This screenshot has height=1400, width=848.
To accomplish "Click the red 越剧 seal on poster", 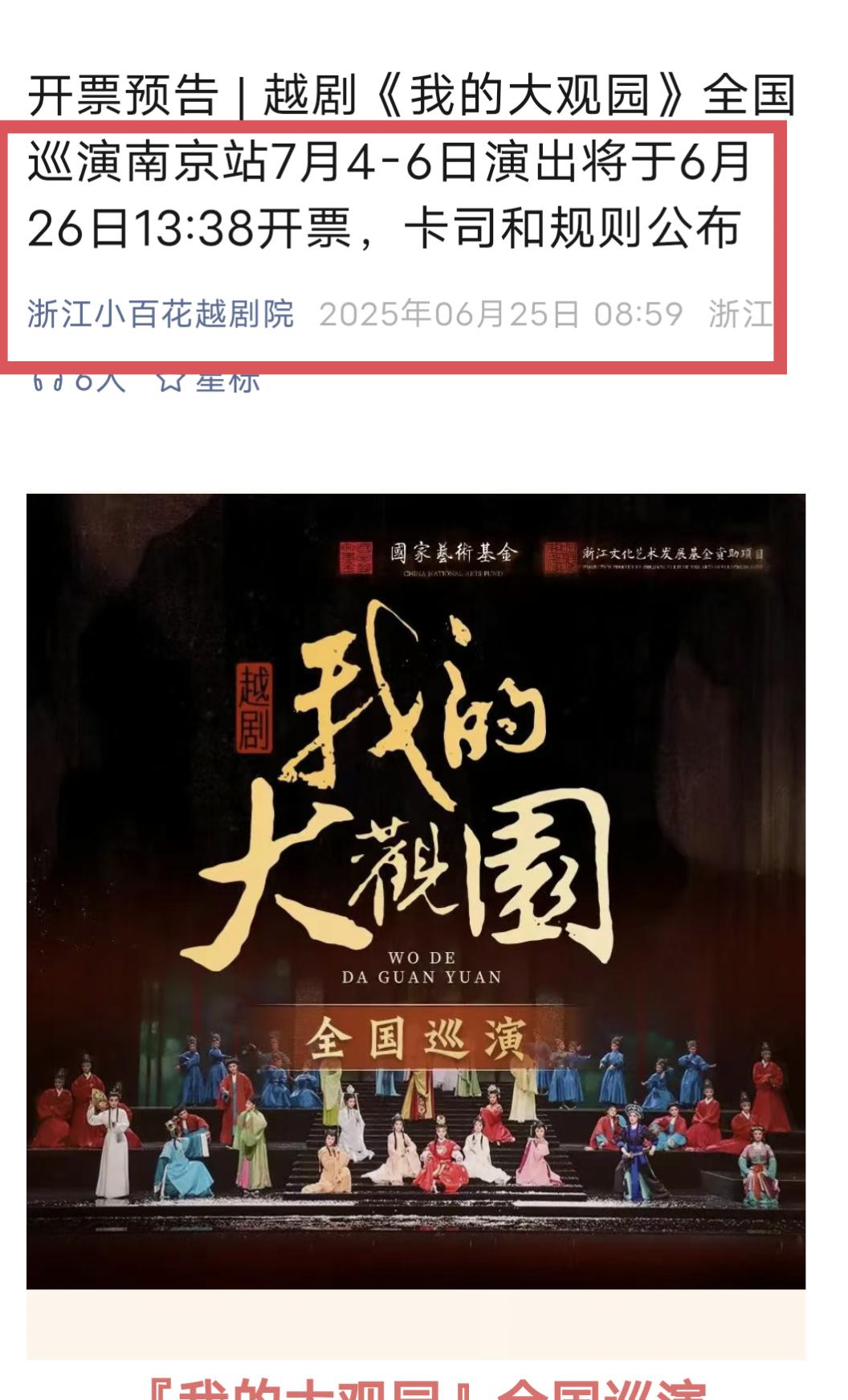I will [x=254, y=707].
